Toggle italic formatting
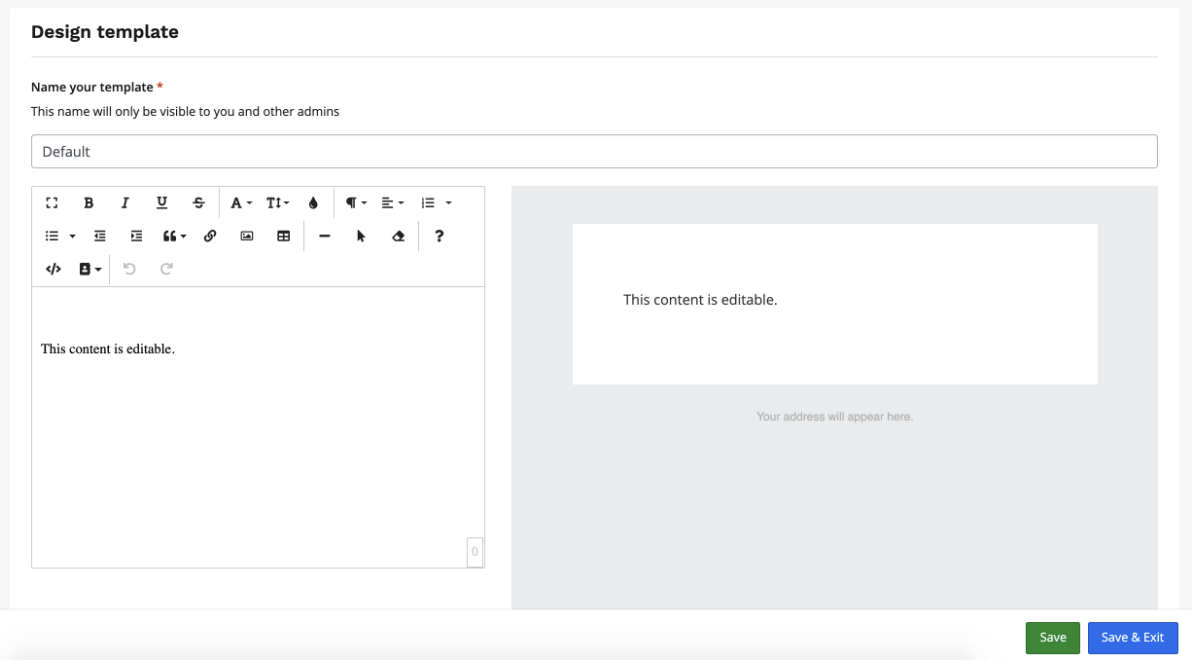The height and width of the screenshot is (660, 1196). (x=125, y=203)
